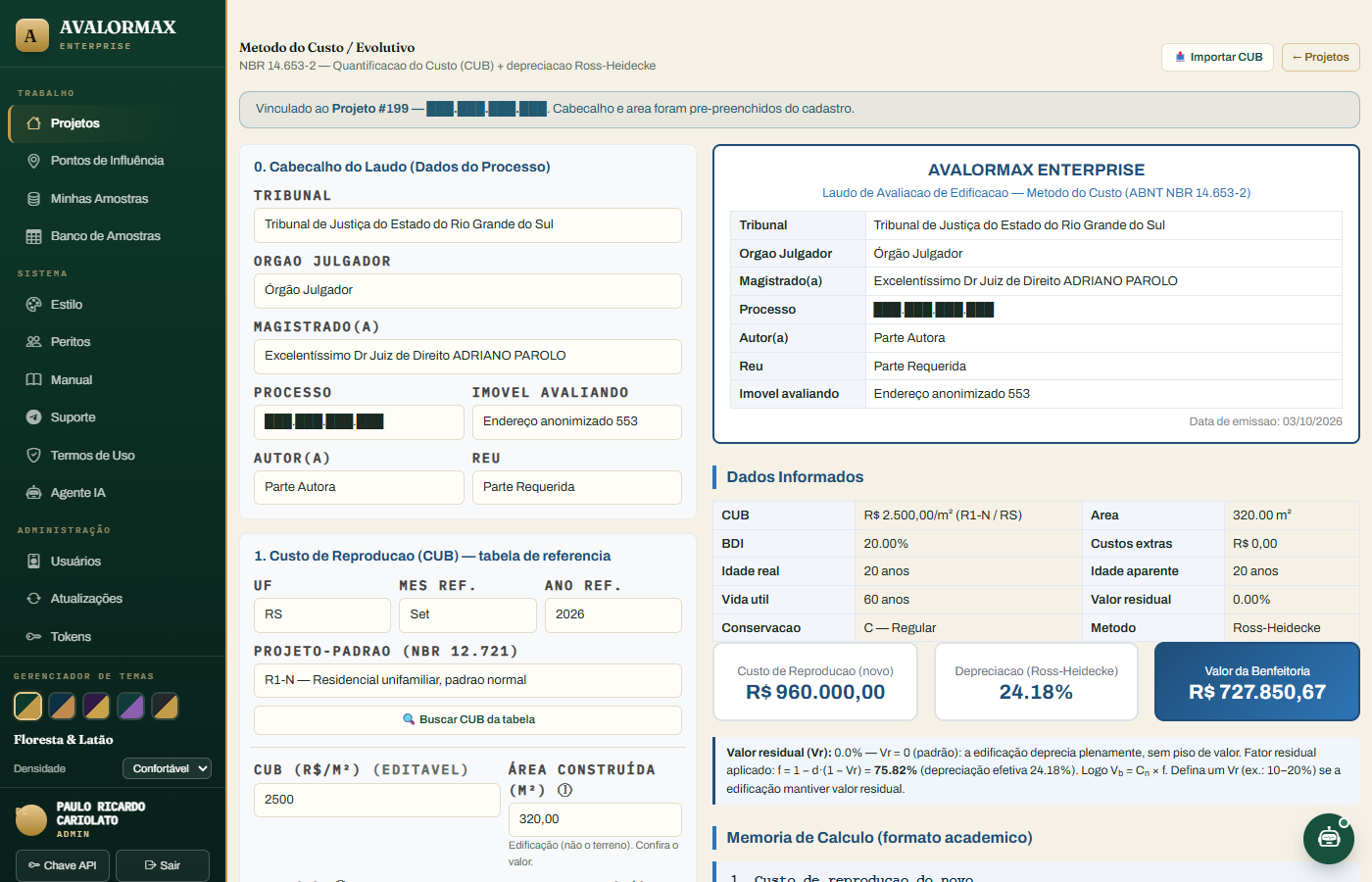Viewport: 1372px width, 882px height.
Task: Click the UF field showing RS
Action: 322,614
